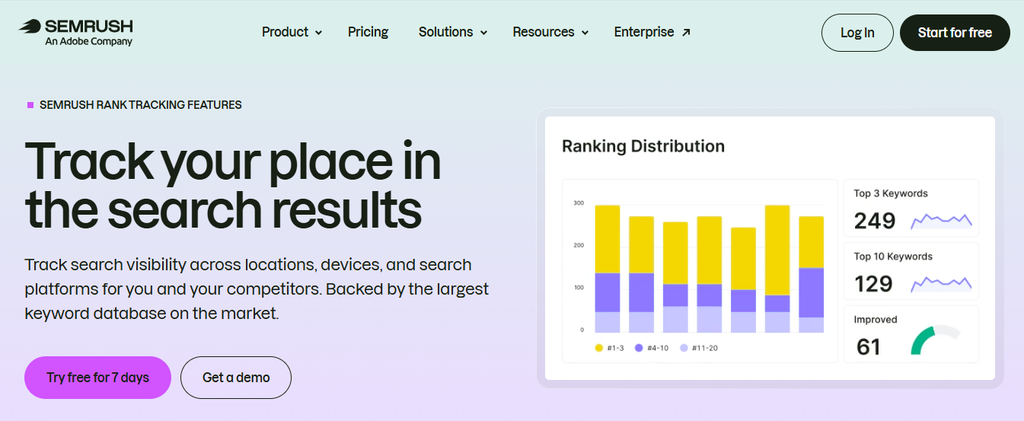Viewport: 1024px width, 421px height.
Task: Click the Semrush Rank Tracking Features label
Action: coord(140,104)
